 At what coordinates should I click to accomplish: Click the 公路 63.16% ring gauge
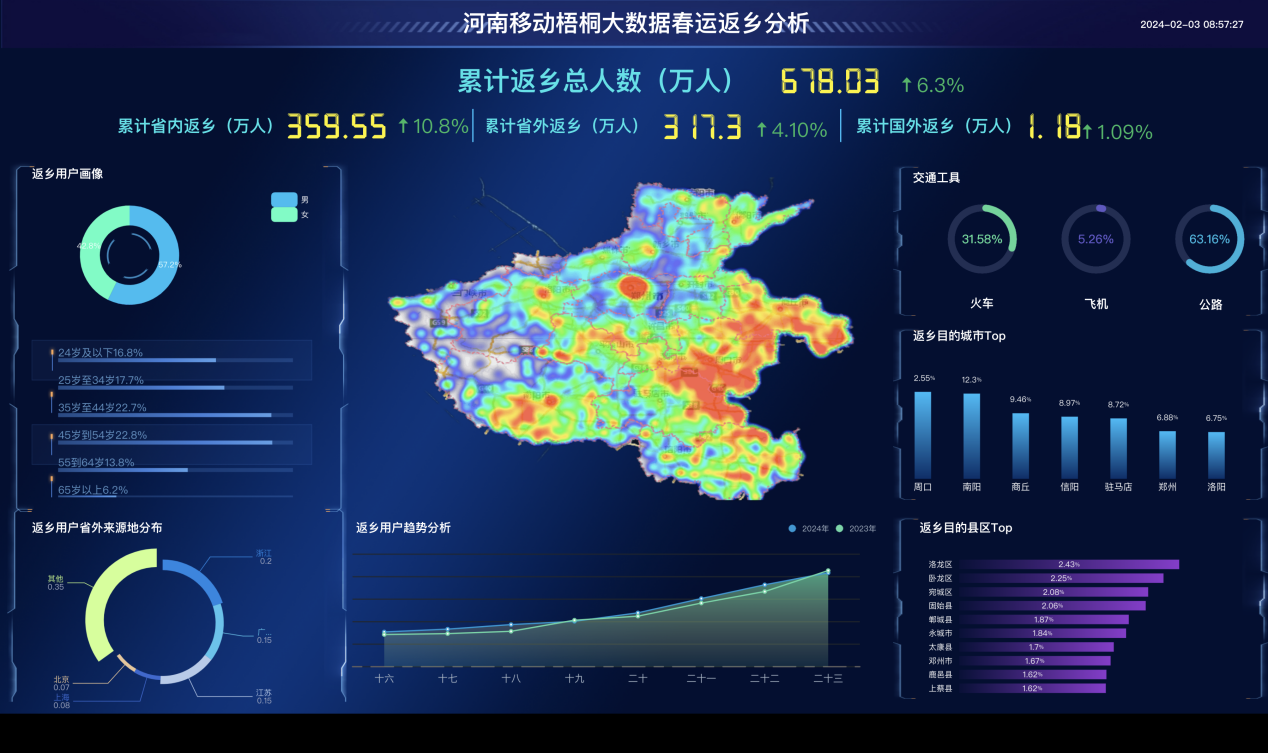coord(1209,240)
